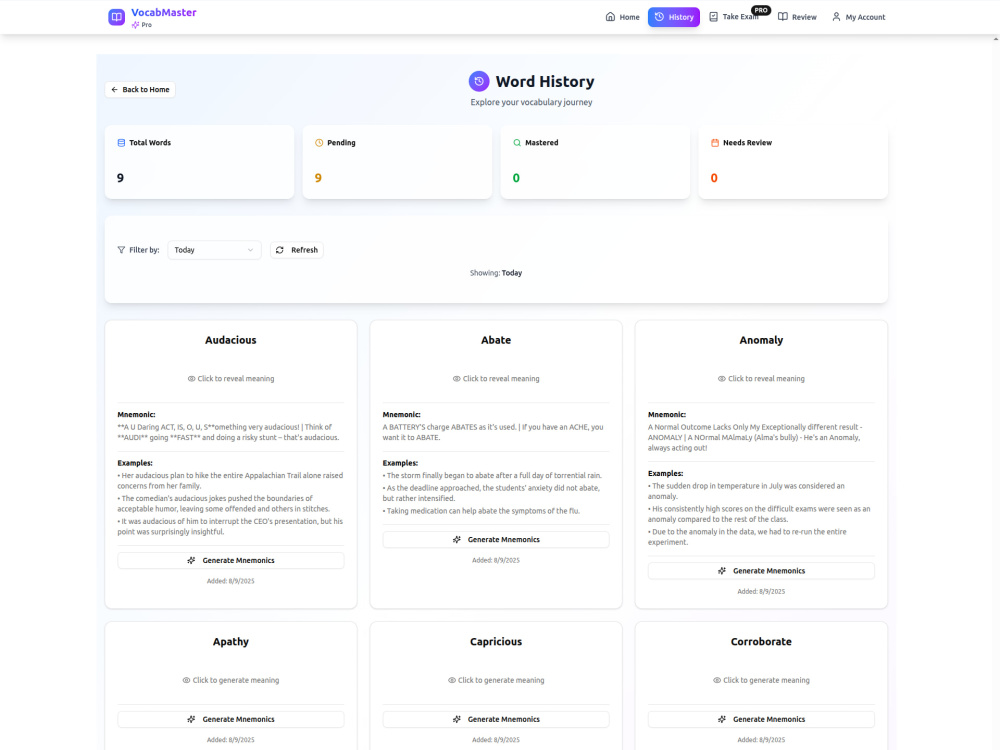Click to generate meaning for Capricious
This screenshot has width=1000, height=750.
point(496,680)
